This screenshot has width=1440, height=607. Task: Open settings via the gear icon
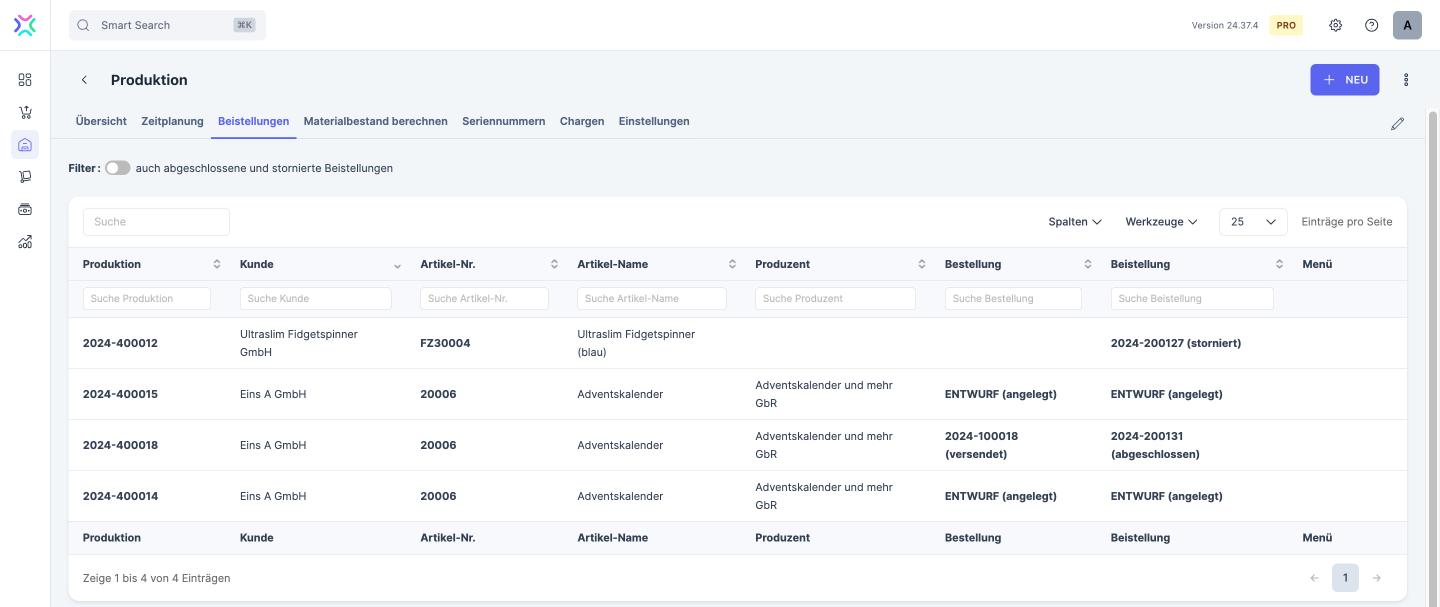pyautogui.click(x=1335, y=25)
